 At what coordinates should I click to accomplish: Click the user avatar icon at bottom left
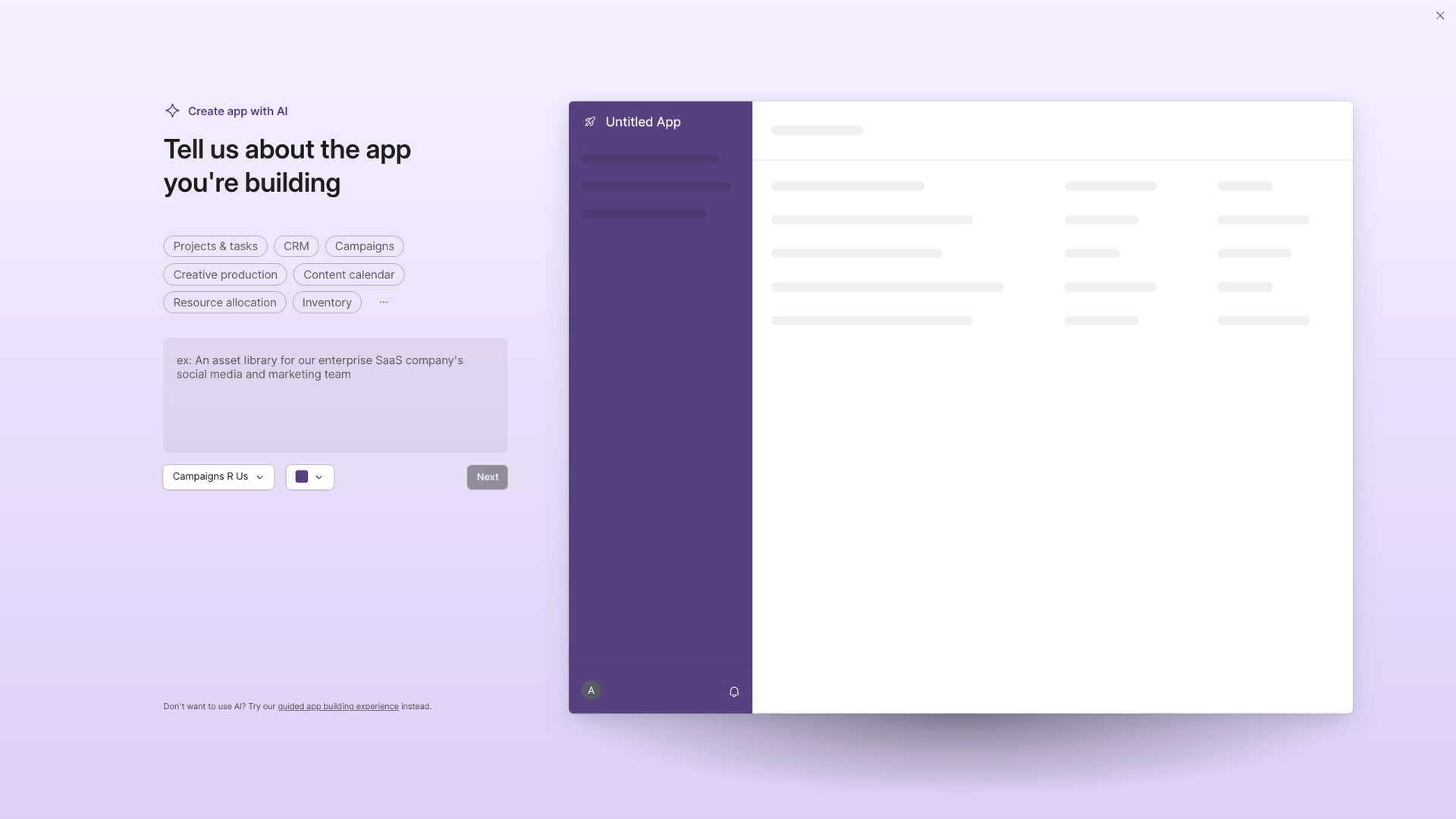pos(591,690)
